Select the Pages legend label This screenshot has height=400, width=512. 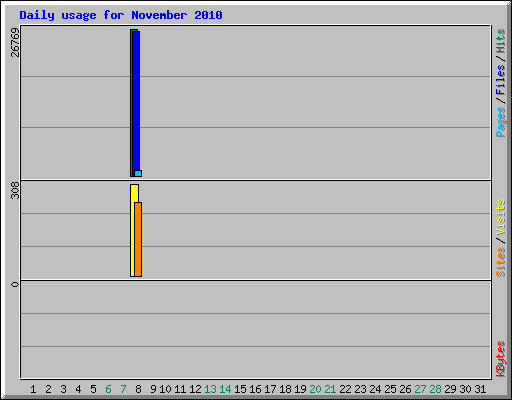tap(500, 122)
